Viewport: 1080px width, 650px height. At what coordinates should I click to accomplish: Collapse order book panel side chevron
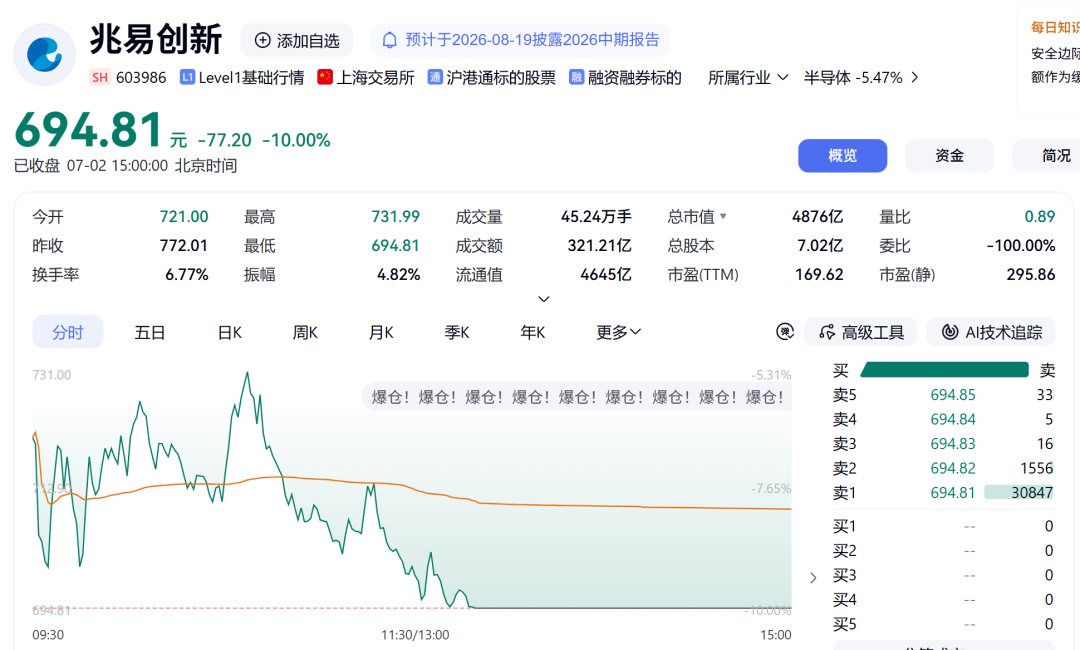click(x=813, y=578)
